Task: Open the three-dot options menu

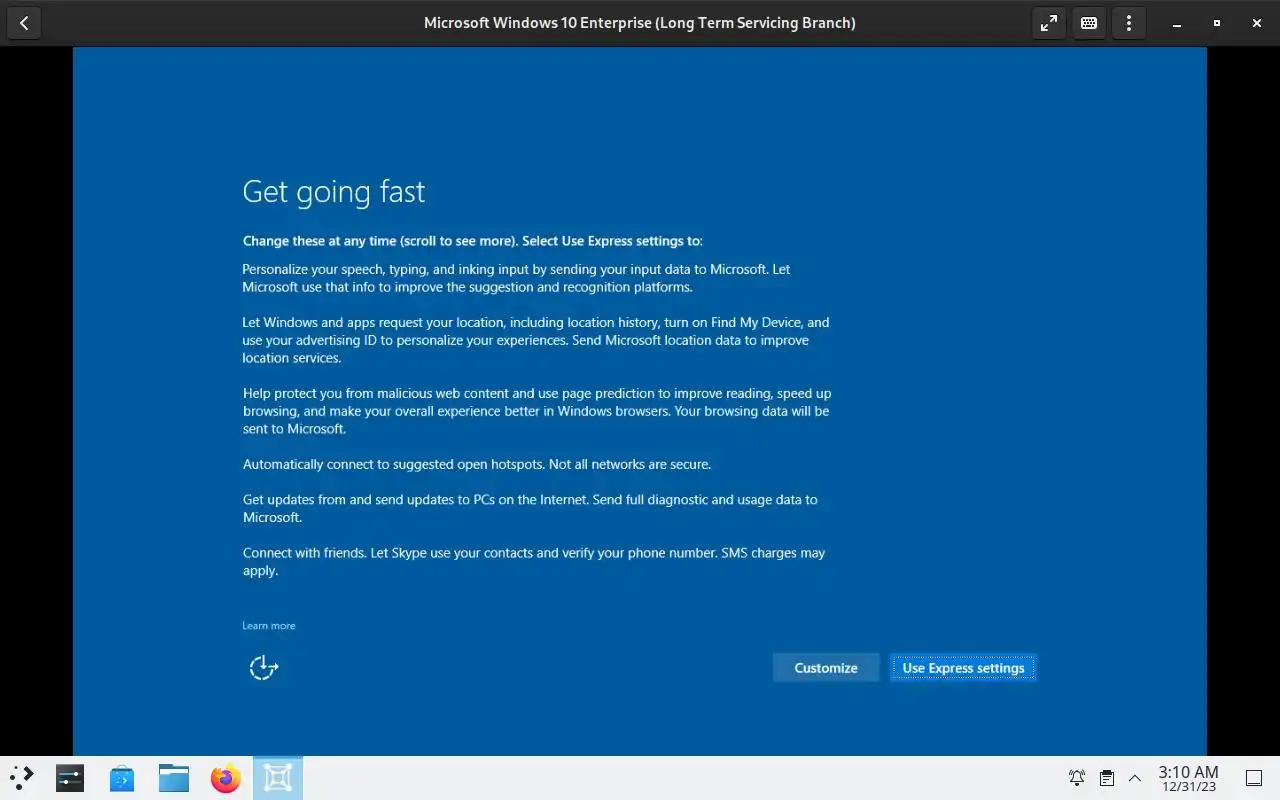Action: (1129, 23)
